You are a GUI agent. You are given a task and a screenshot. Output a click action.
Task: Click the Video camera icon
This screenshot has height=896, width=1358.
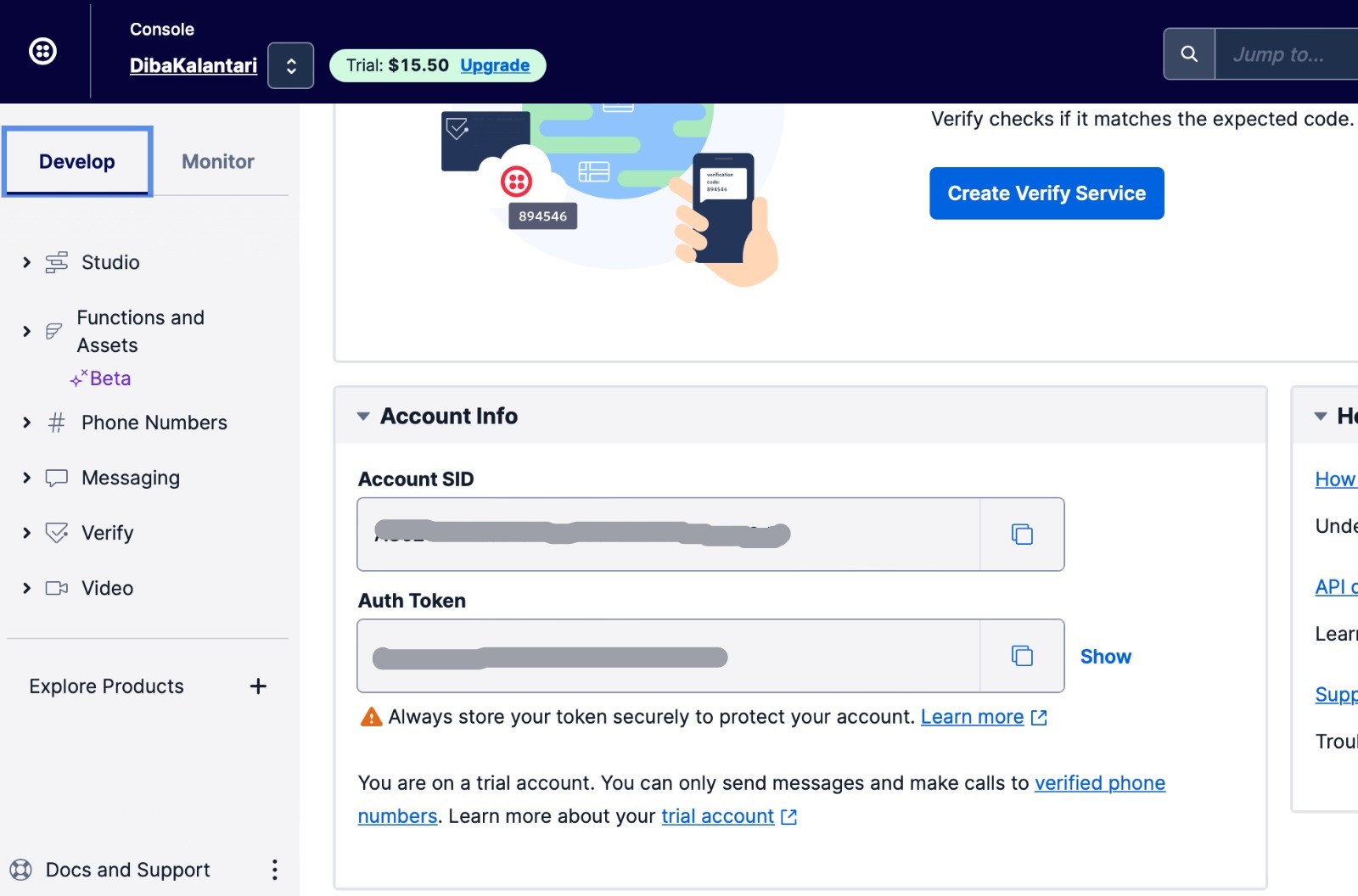[x=57, y=588]
